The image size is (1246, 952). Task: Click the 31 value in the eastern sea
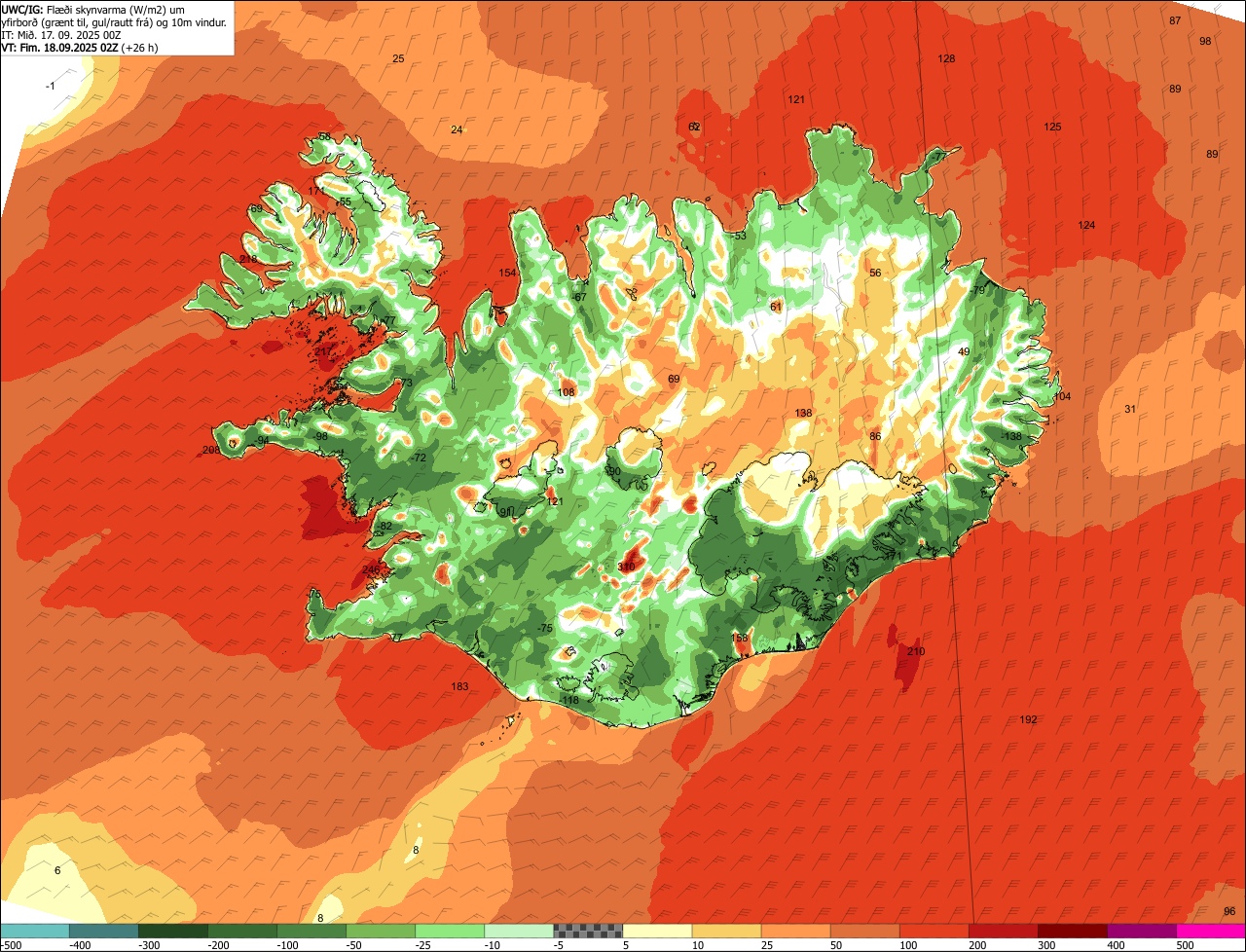tap(1130, 409)
